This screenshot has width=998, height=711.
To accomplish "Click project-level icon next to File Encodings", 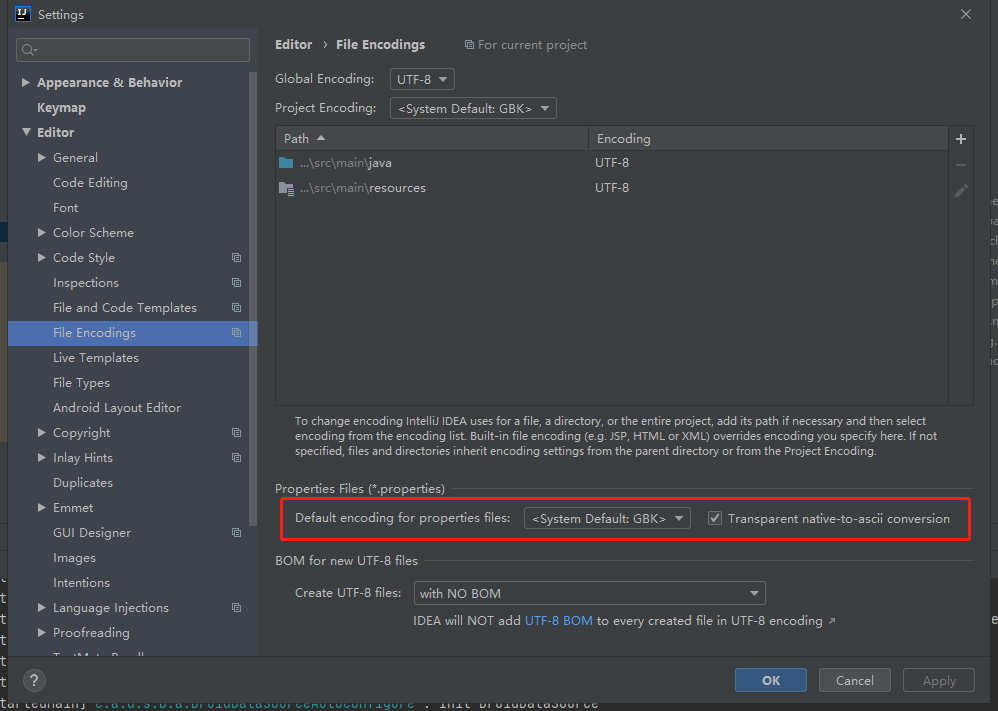I will pos(236,333).
